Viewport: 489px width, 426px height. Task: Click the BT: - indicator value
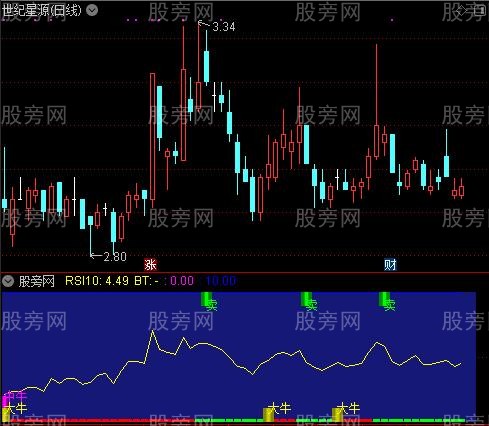tap(147, 281)
